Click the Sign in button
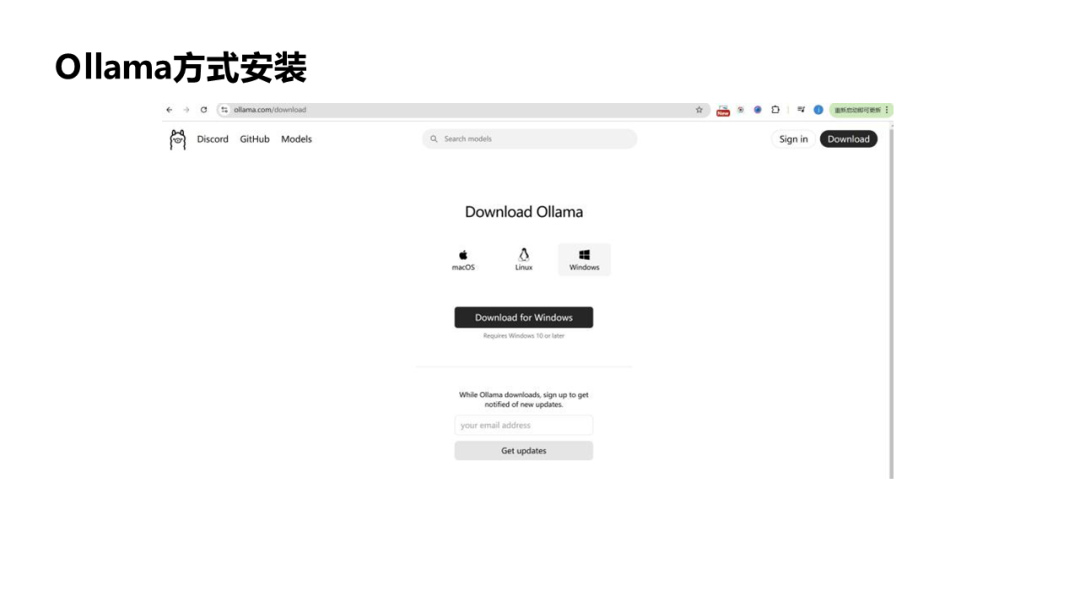Viewport: 1080px width, 608px height. click(793, 139)
